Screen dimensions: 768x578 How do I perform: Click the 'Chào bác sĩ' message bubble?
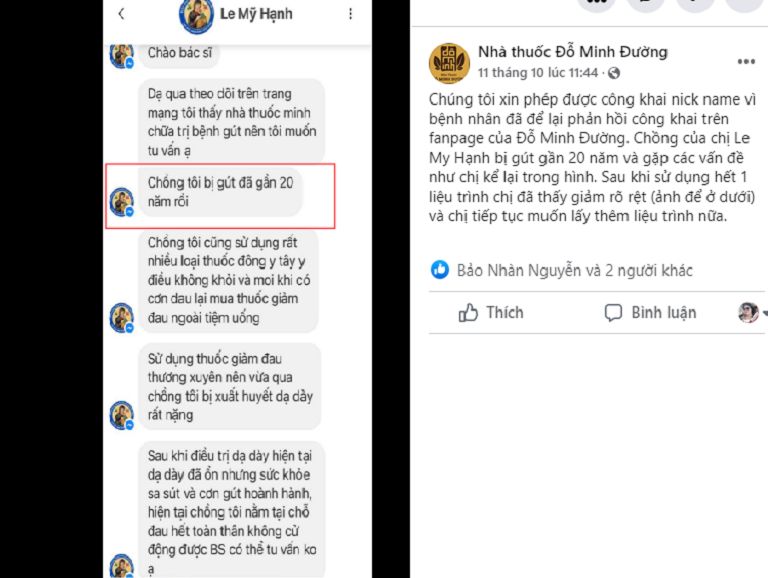coord(180,53)
